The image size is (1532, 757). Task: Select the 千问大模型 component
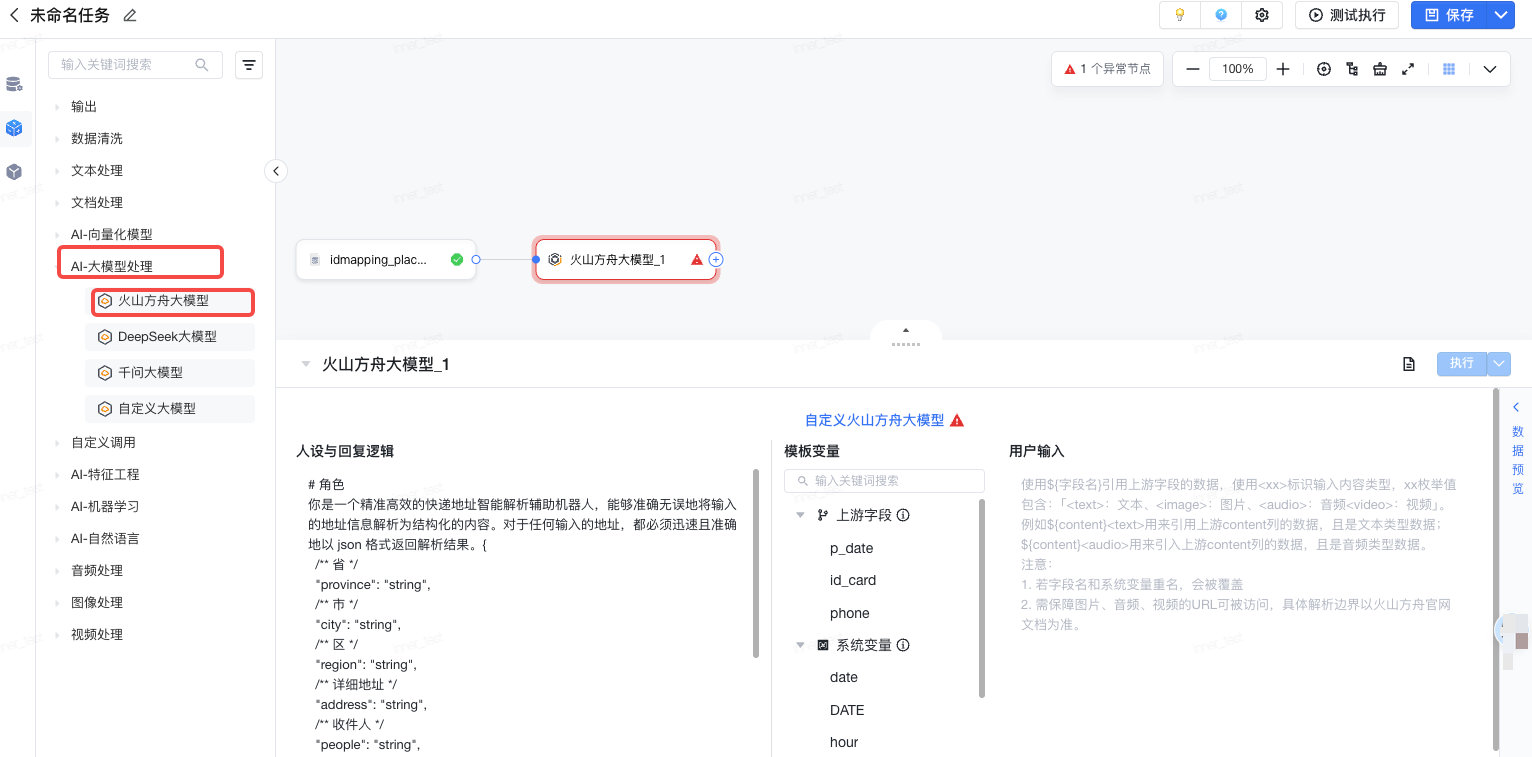click(x=150, y=373)
